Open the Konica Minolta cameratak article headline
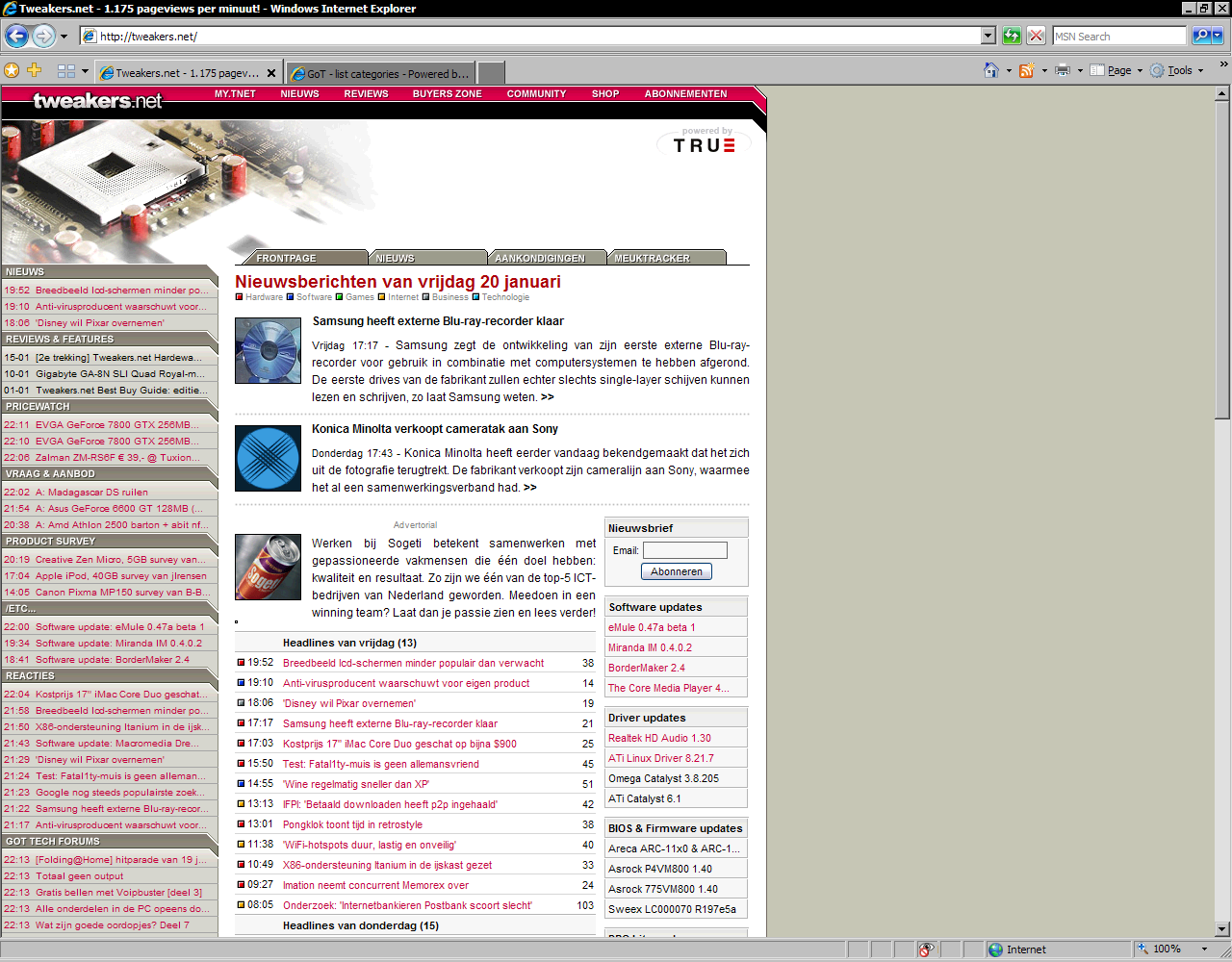The height and width of the screenshot is (962, 1232). (x=435, y=429)
